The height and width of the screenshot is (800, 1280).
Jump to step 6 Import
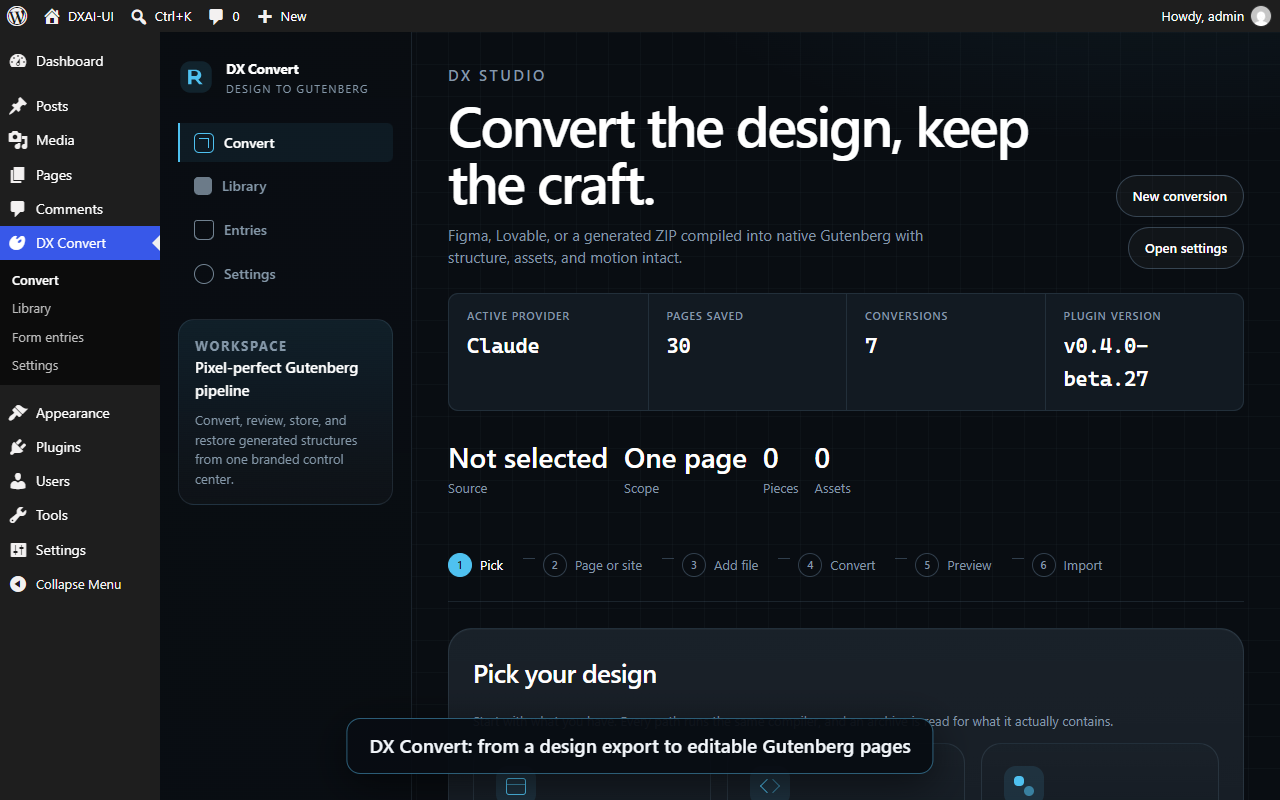coord(1068,565)
